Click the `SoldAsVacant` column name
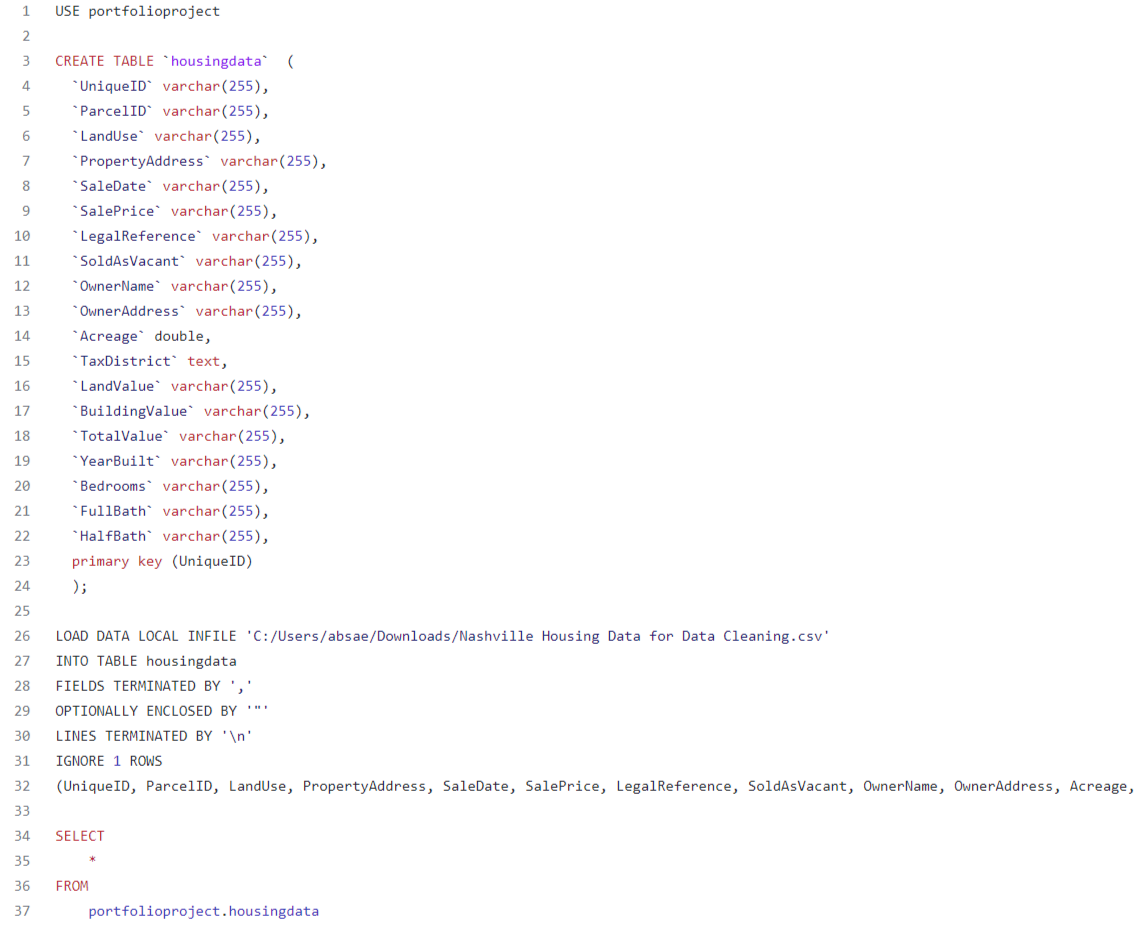The height and width of the screenshot is (925, 1142). click(129, 261)
